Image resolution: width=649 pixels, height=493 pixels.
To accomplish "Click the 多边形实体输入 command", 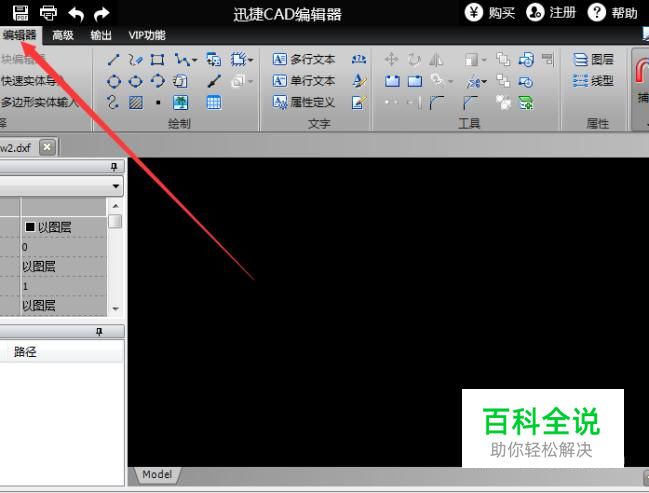I will point(39,102).
